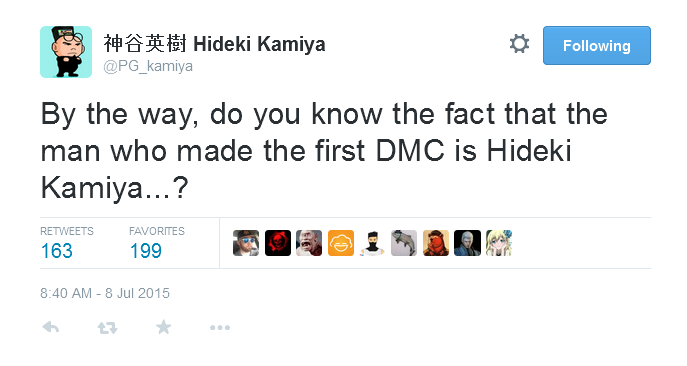Click the red-bearded character avatar
Screen dimensions: 687x366
(x=436, y=243)
